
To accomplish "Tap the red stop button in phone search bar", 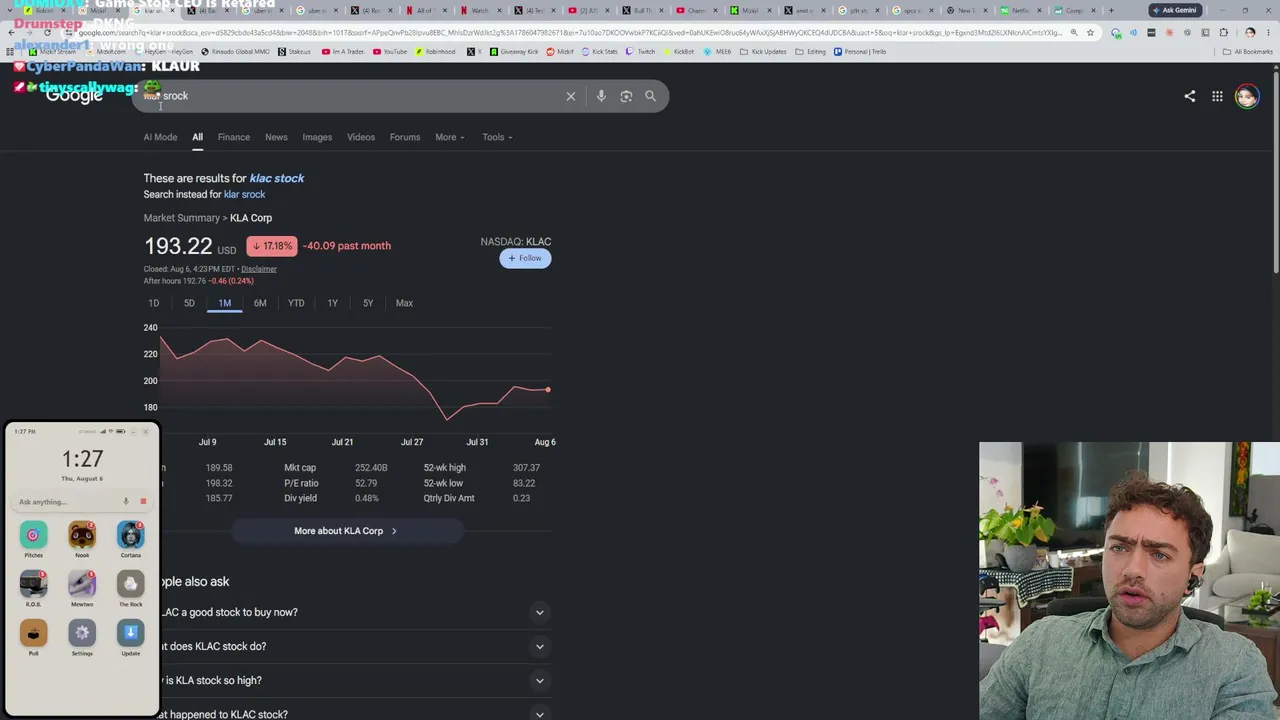I will pos(143,502).
